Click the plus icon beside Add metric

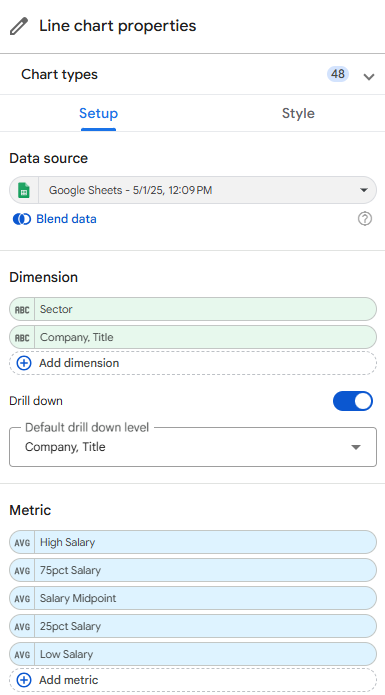[x=24, y=680]
